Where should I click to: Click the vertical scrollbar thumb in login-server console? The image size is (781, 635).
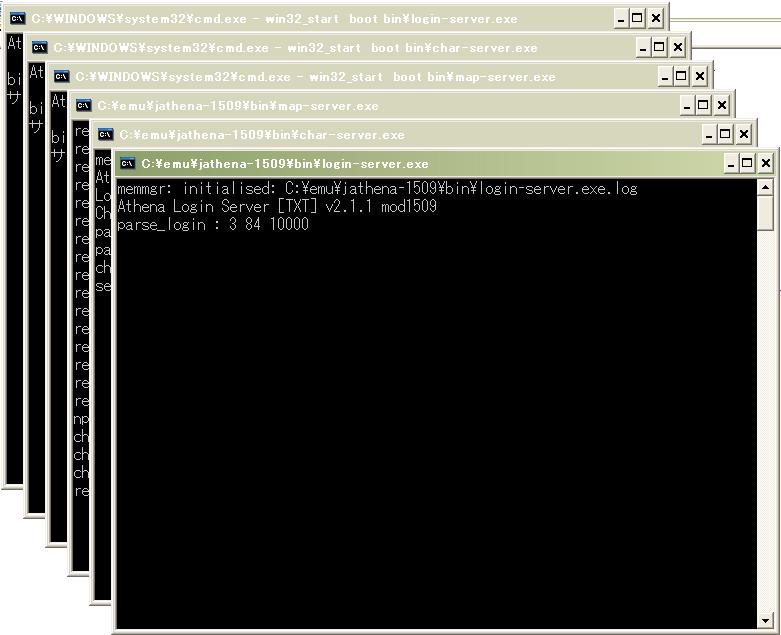(x=766, y=213)
